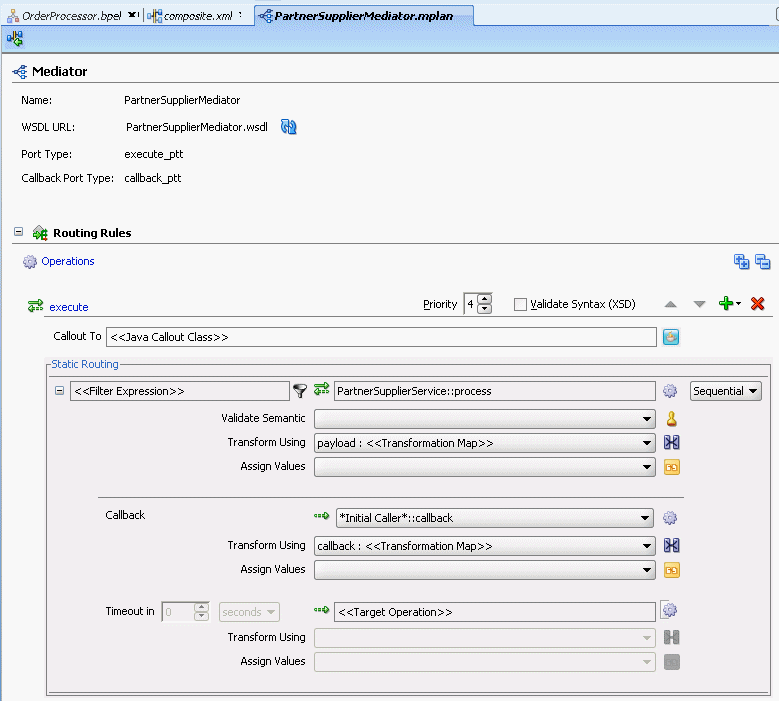The height and width of the screenshot is (701, 779).
Task: Open the Validate Semantic schematron icon
Action: click(672, 419)
